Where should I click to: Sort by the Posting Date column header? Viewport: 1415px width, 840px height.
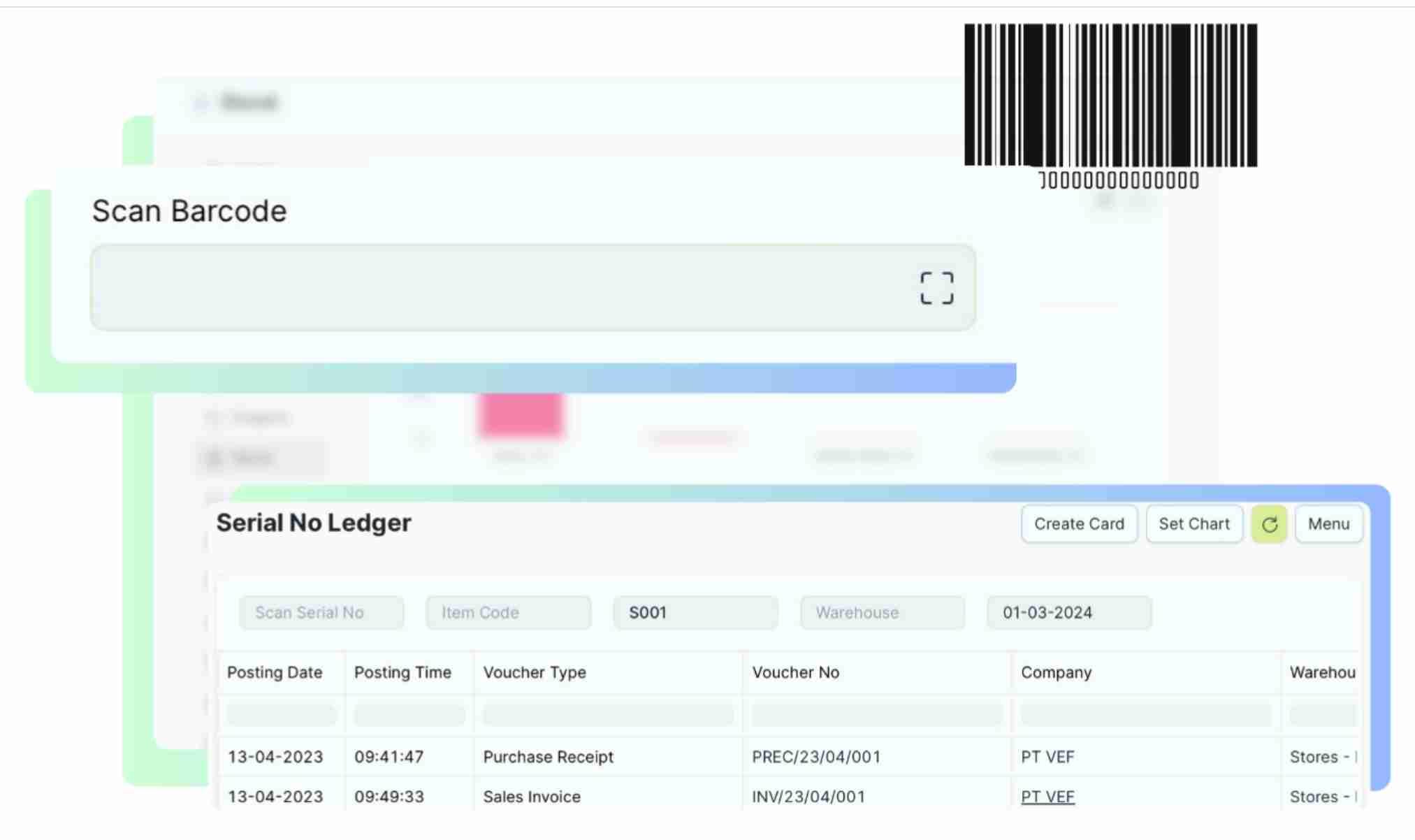pyautogui.click(x=275, y=672)
